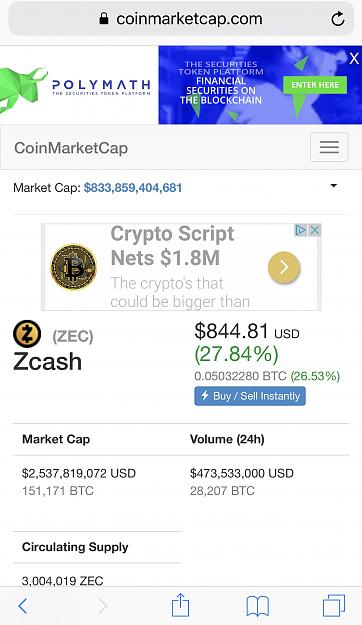This screenshot has width=362, height=625.
Task: Open the $833,859,404,681 market cap link
Action: (133, 188)
